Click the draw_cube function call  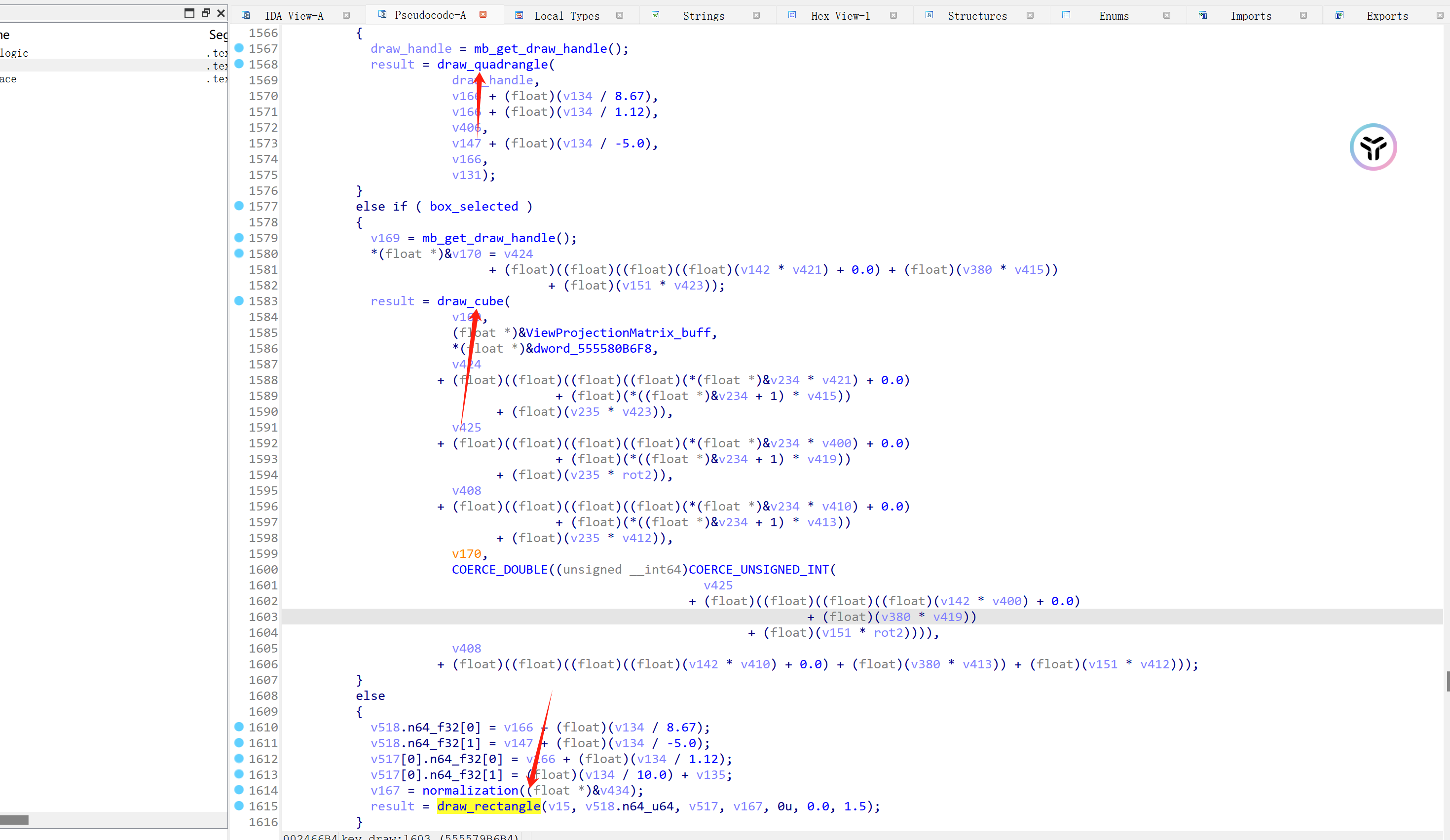[470, 301]
